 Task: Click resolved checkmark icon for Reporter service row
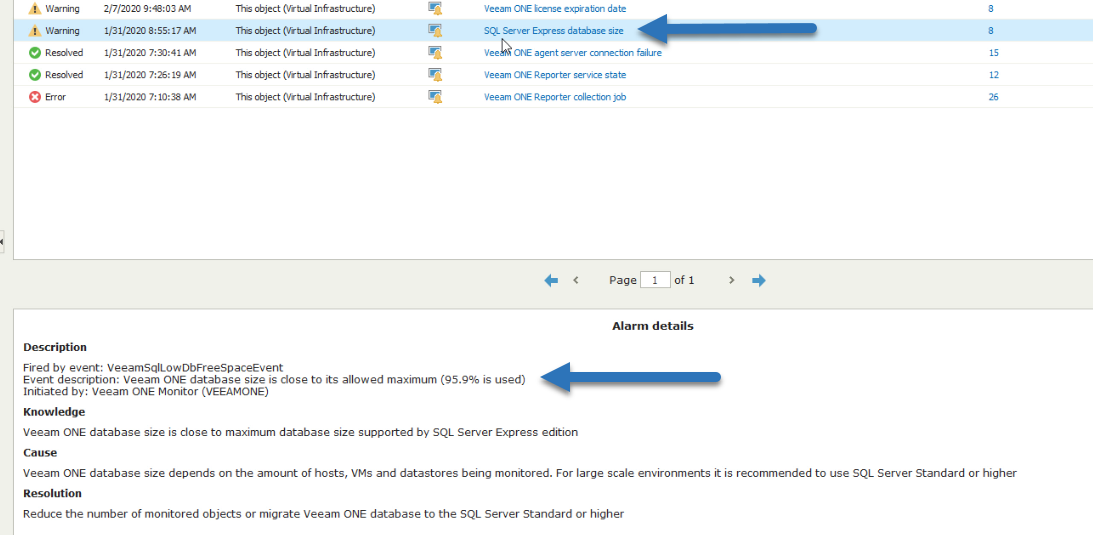point(35,75)
